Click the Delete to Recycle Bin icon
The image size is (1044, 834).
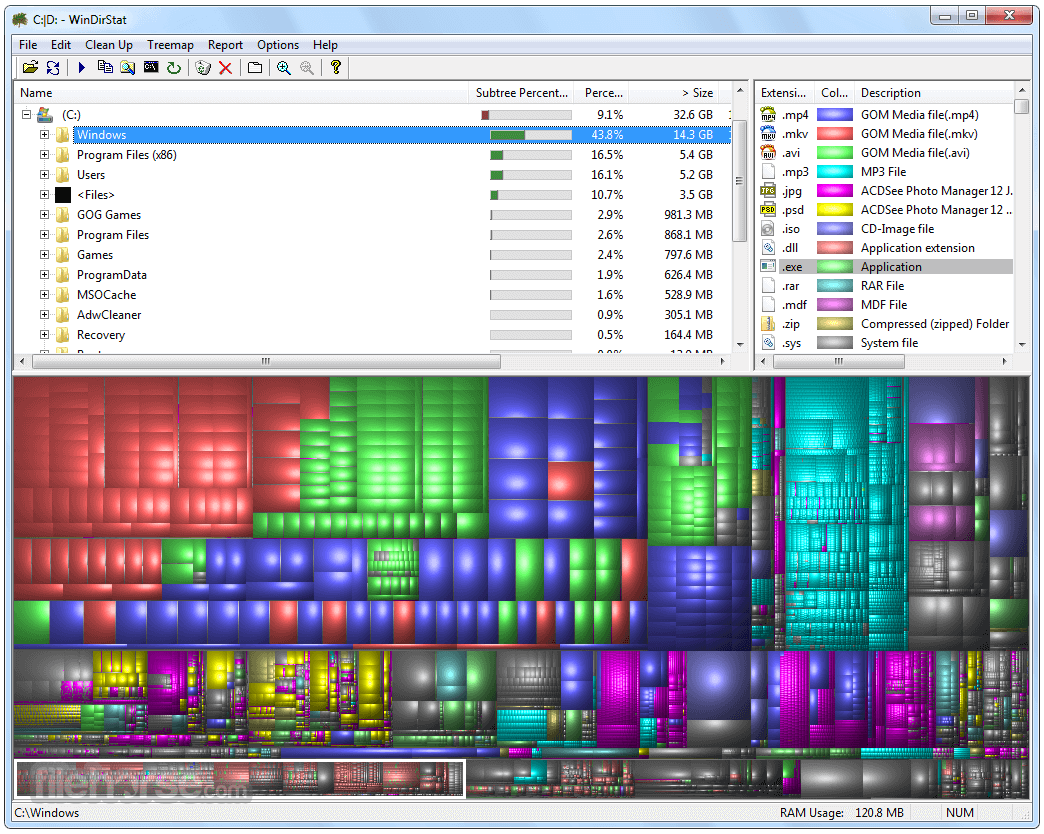coord(203,67)
